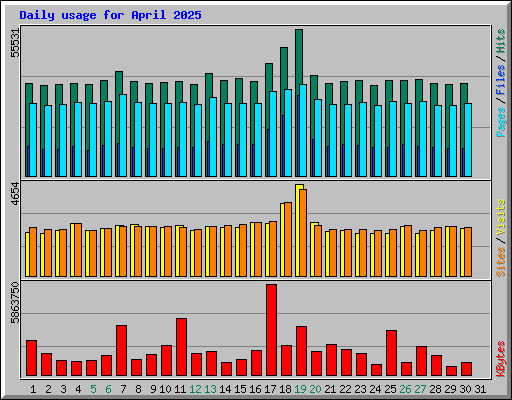The width and height of the screenshot is (512, 400).
Task: Click the red KBytes bar for day 11
Action: pos(181,347)
